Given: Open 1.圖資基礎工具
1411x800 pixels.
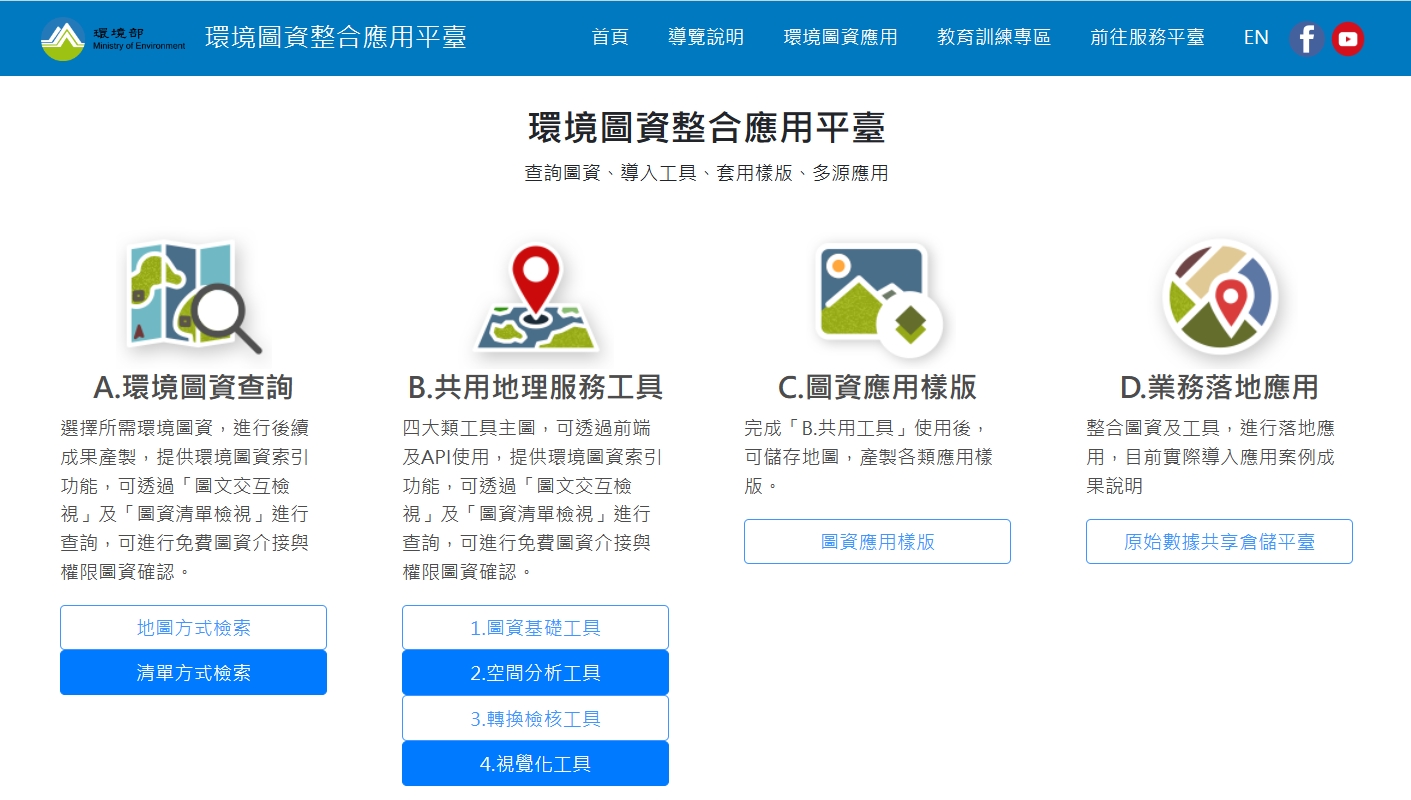Looking at the screenshot, I should click(535, 628).
